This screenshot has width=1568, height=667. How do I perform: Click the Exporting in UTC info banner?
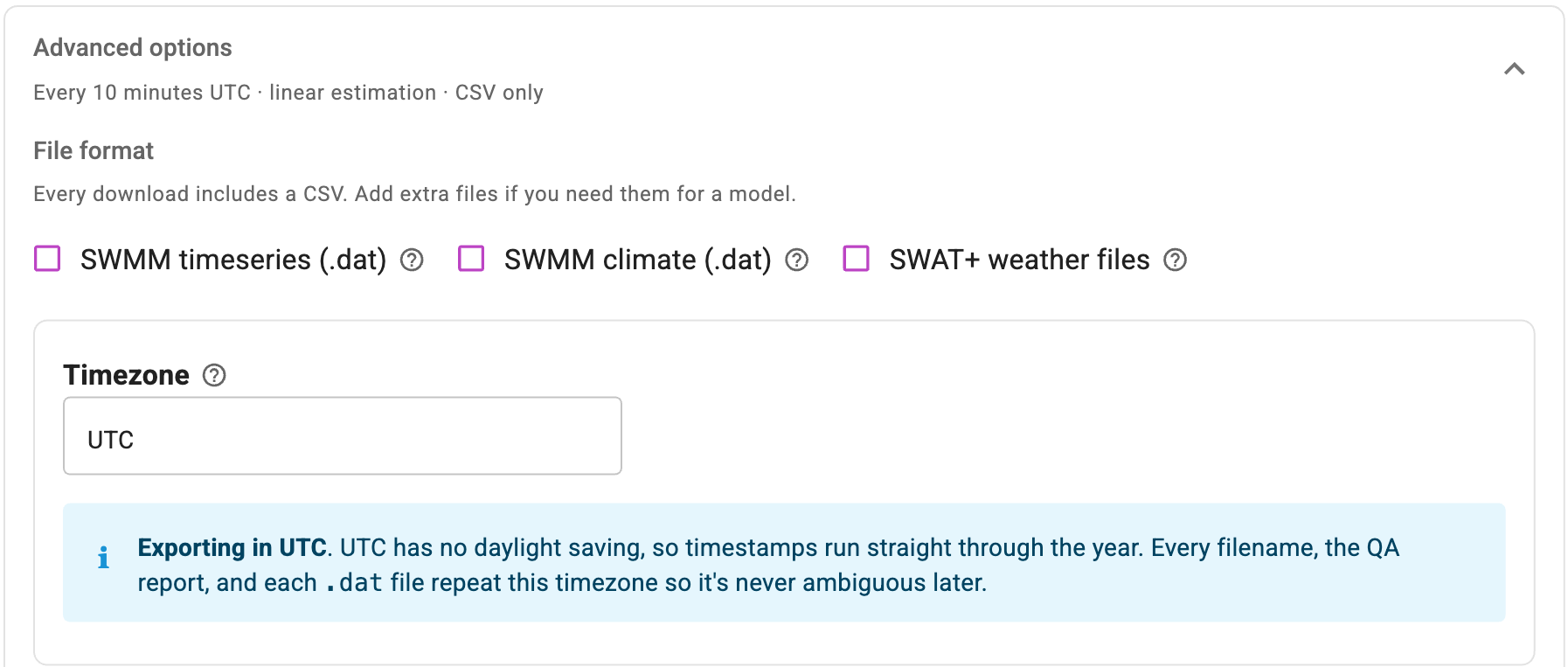(784, 563)
